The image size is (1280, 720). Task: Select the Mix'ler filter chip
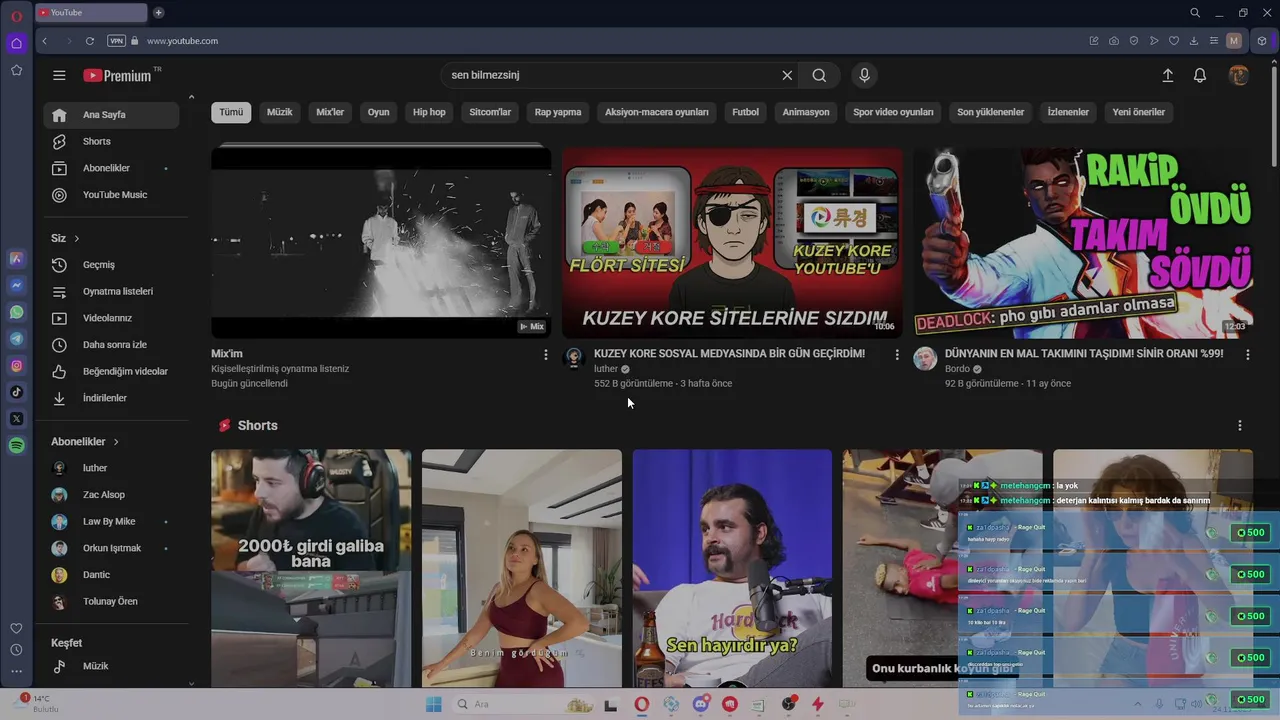click(330, 112)
